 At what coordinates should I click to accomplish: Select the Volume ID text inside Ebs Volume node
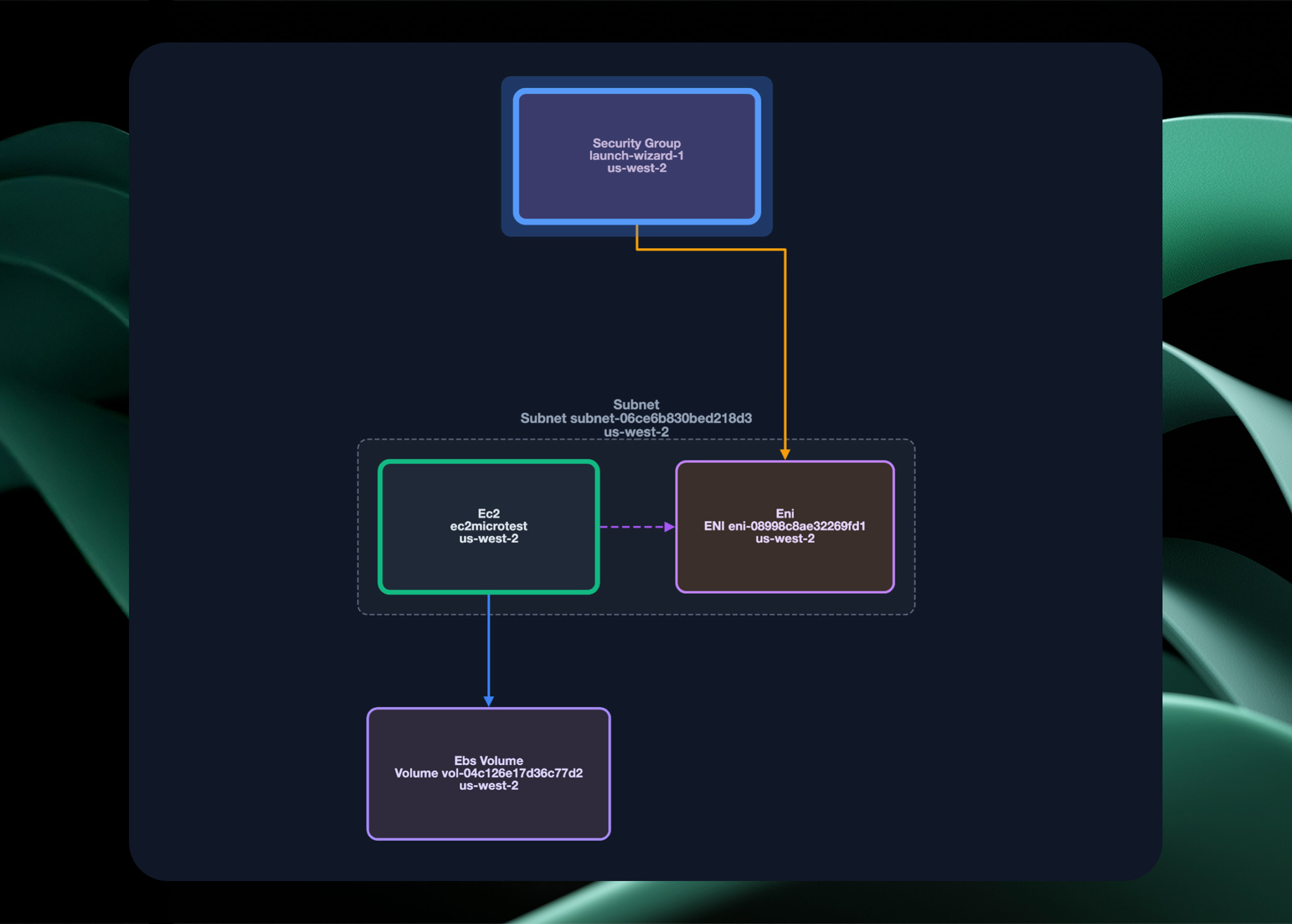click(489, 773)
